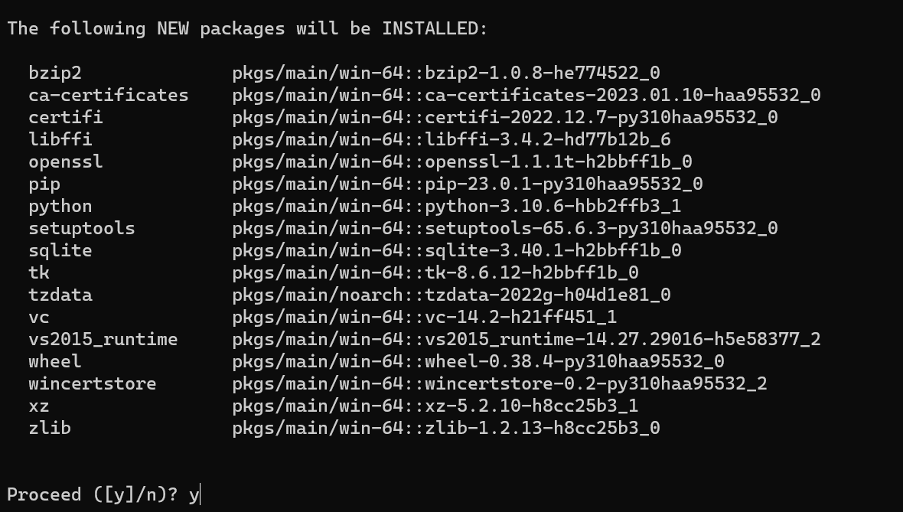Click the certifi-2022.12.7 package spec

click(x=505, y=117)
